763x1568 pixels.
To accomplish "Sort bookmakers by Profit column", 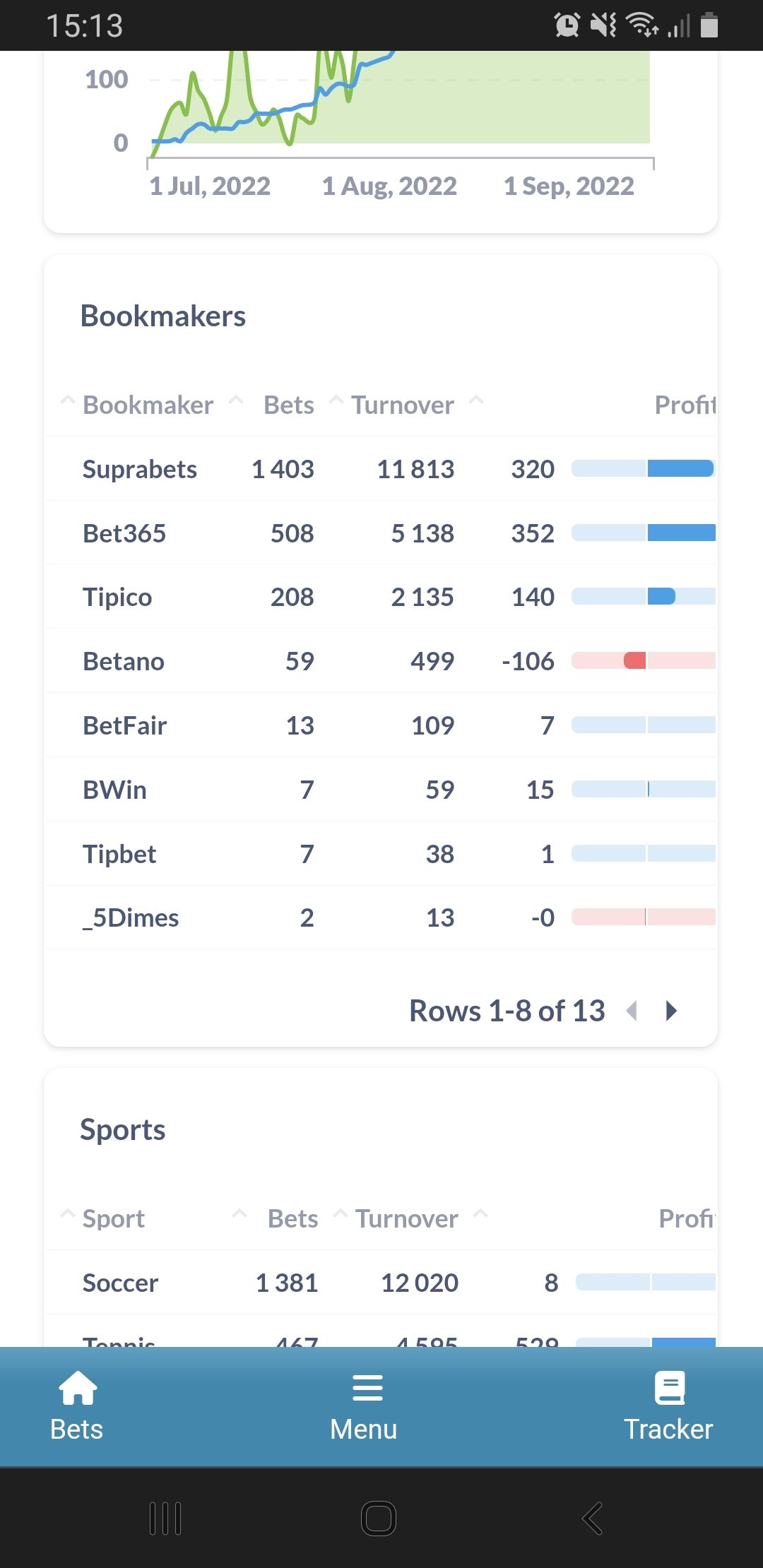I will pyautogui.click(x=684, y=405).
